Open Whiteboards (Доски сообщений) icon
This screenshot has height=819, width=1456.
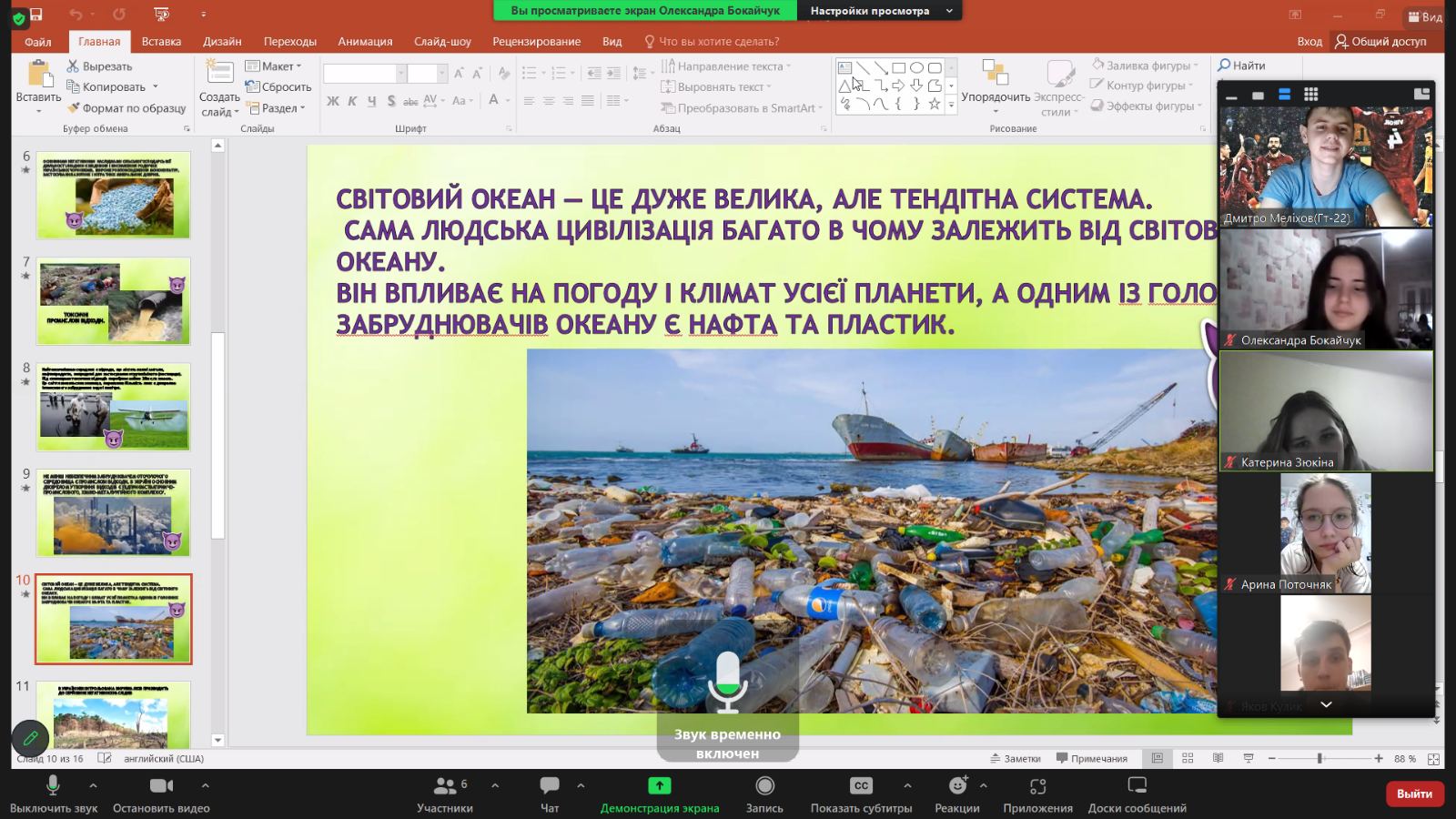click(1137, 785)
